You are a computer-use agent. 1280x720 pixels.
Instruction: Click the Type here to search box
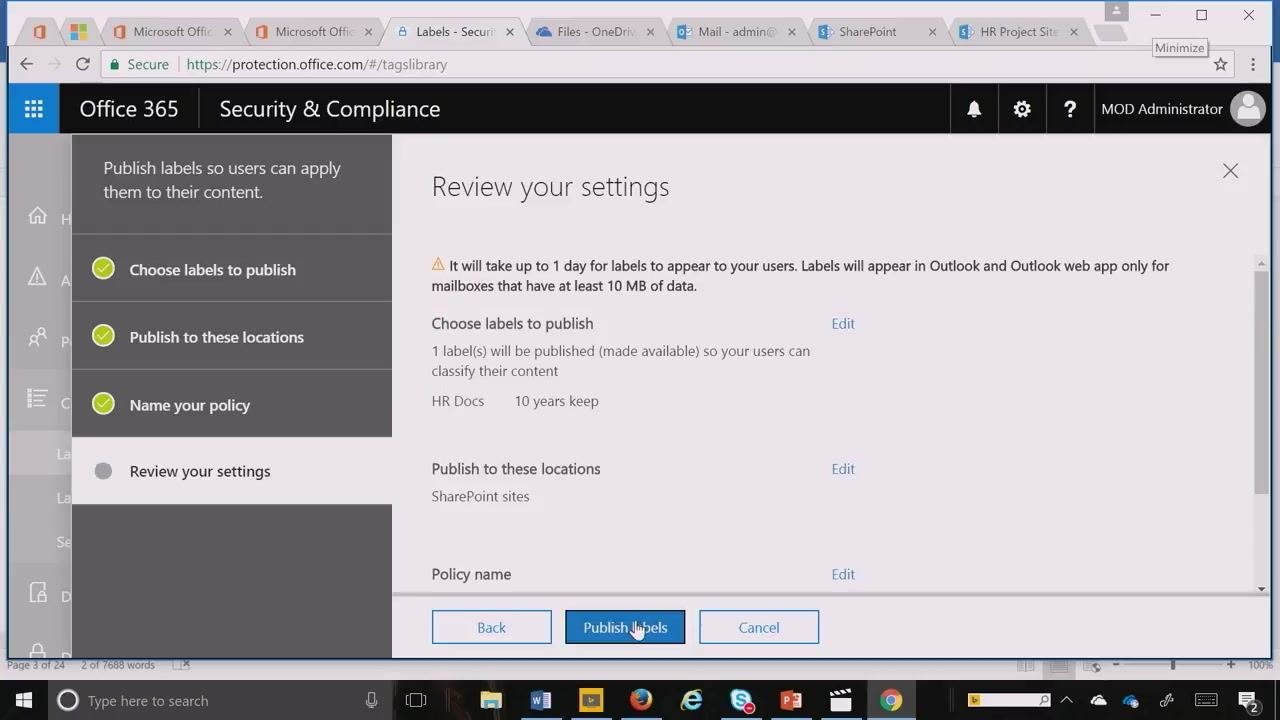point(220,700)
